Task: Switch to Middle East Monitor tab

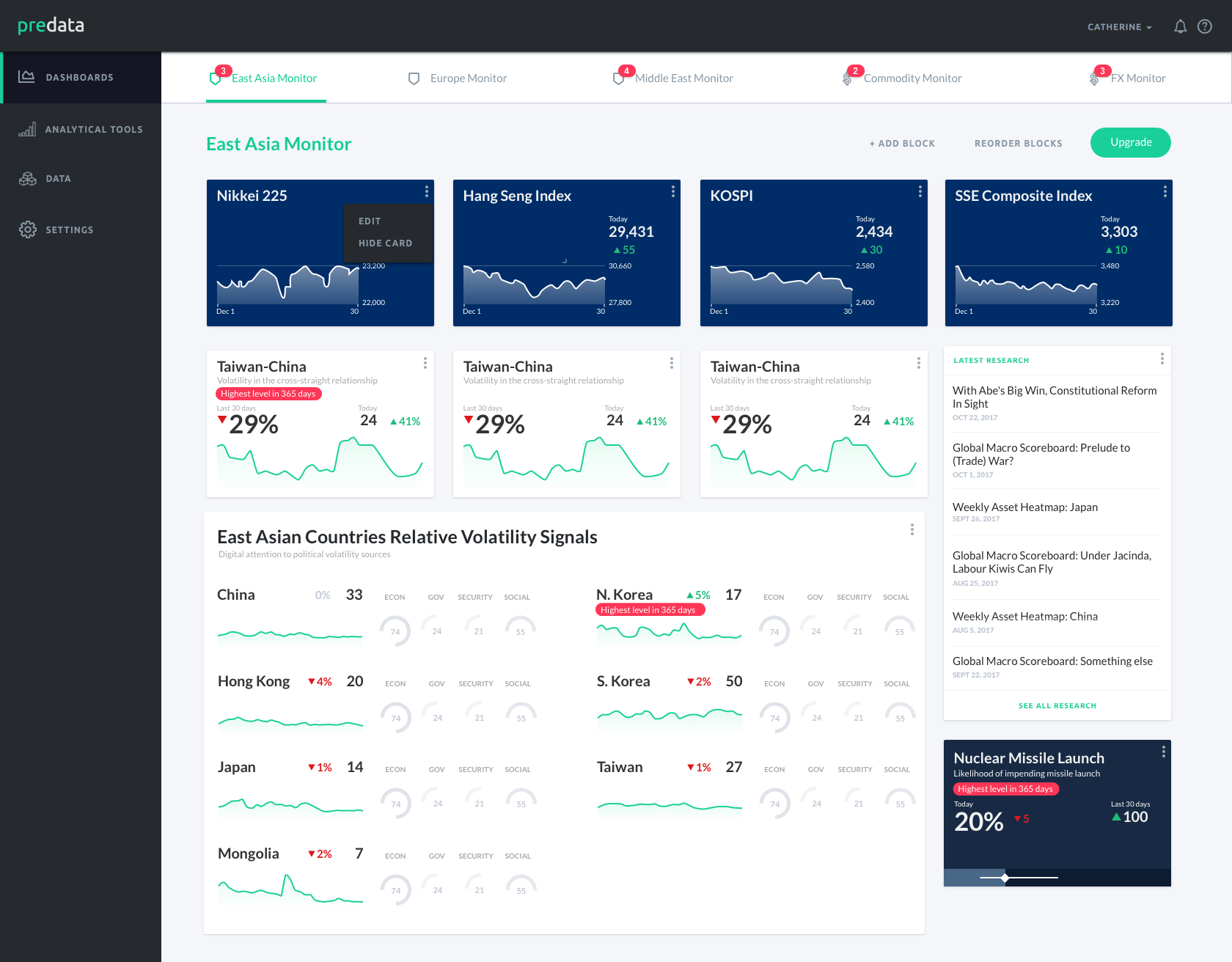Action: point(673,78)
